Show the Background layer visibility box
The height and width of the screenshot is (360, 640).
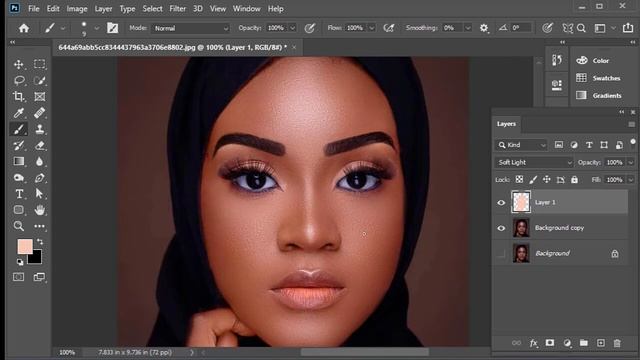point(501,253)
